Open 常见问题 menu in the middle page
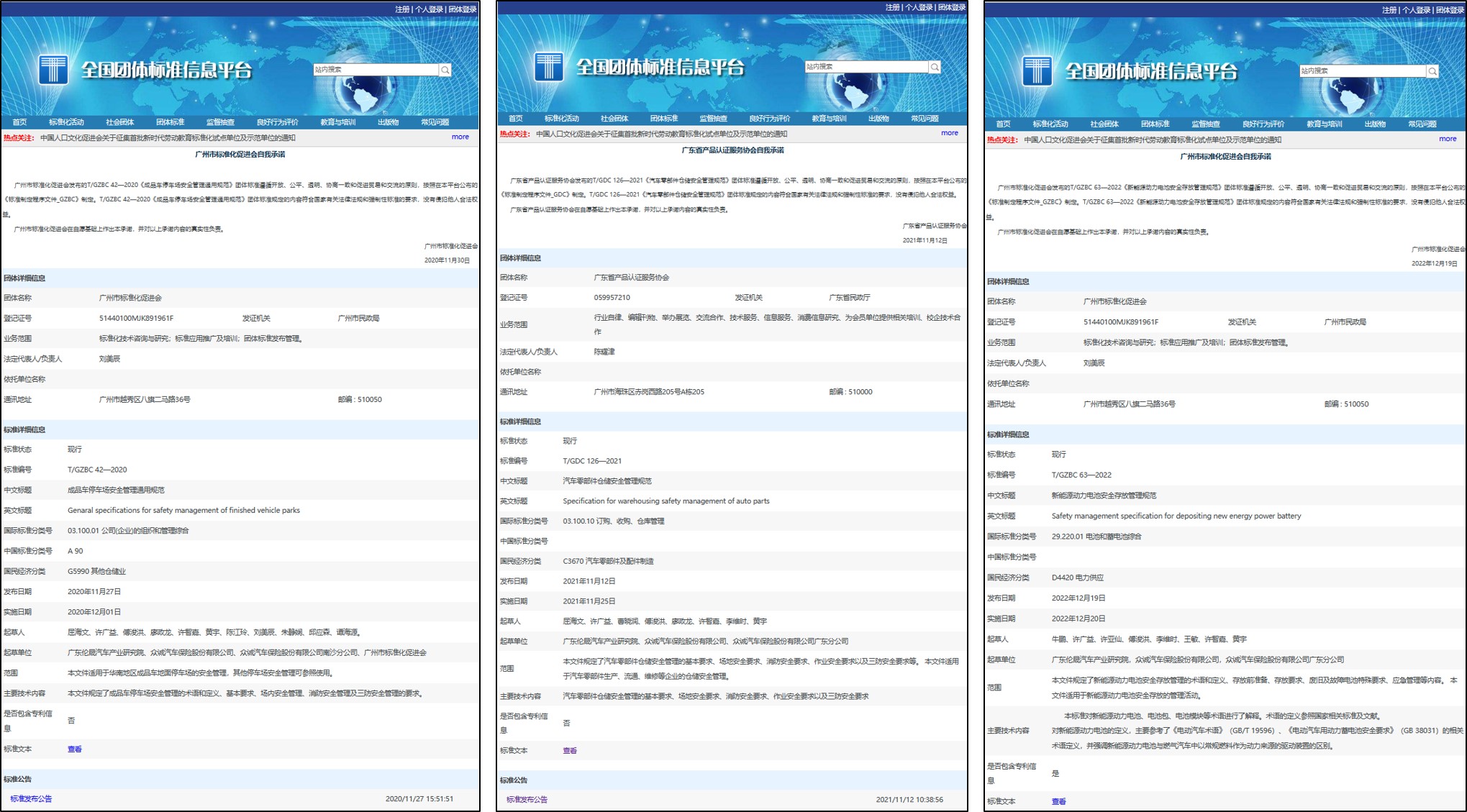Viewport: 1467px width, 812px height. 925,119
